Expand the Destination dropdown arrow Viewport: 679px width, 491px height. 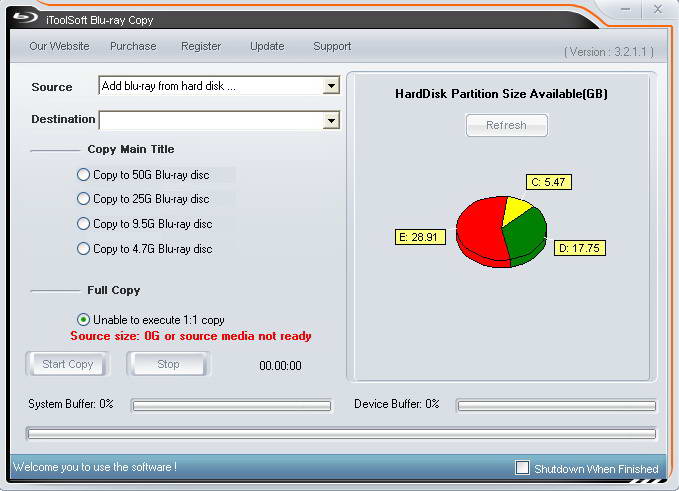pos(331,120)
